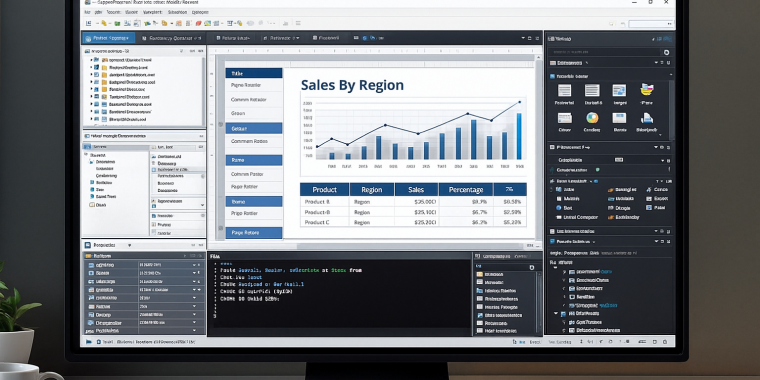Click the first icon in the top toolbar
The height and width of the screenshot is (380, 760).
(x=88, y=23)
